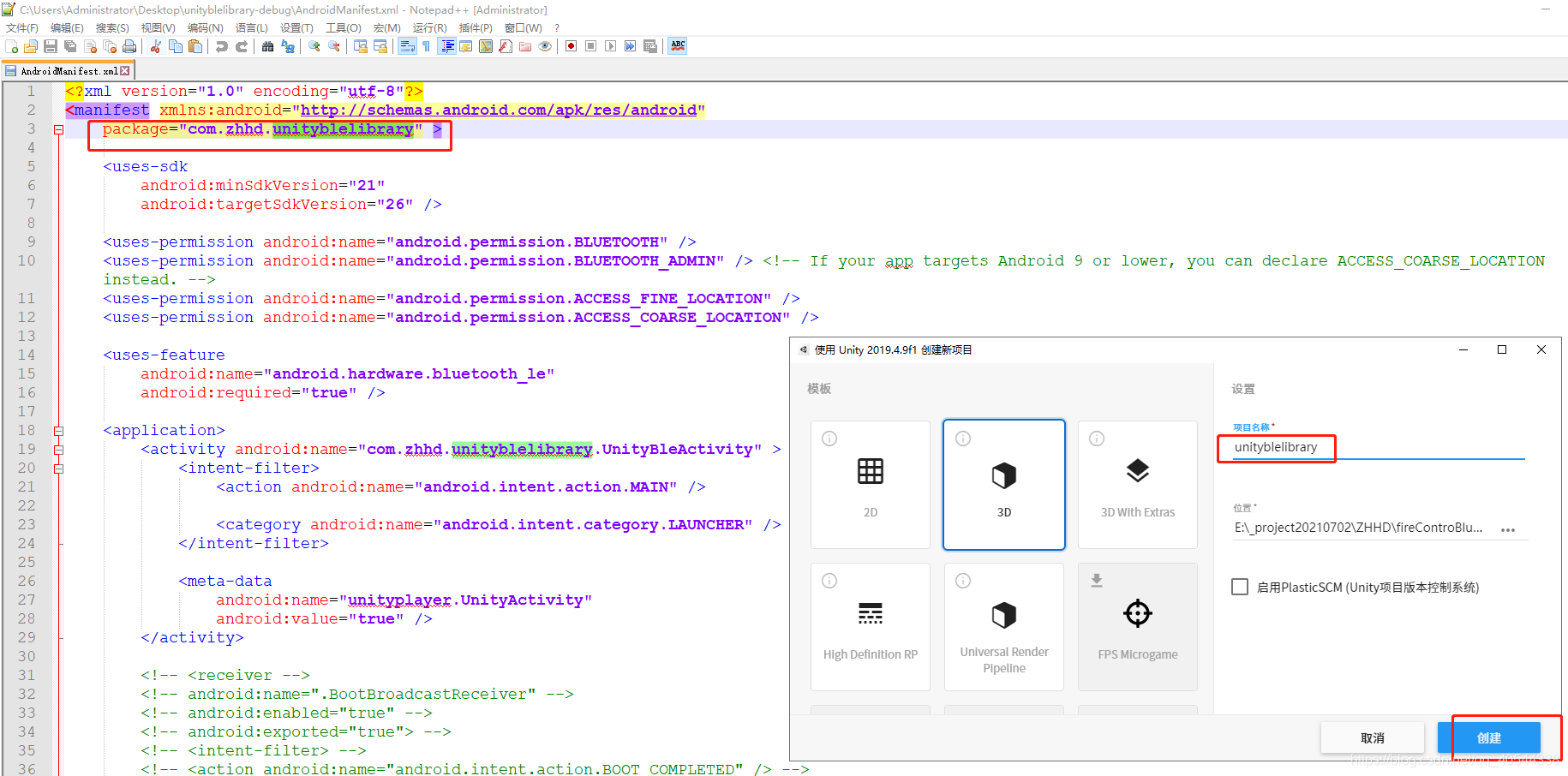Toggle word wrap
Viewport: 1568px width, 776px height.
(x=406, y=45)
